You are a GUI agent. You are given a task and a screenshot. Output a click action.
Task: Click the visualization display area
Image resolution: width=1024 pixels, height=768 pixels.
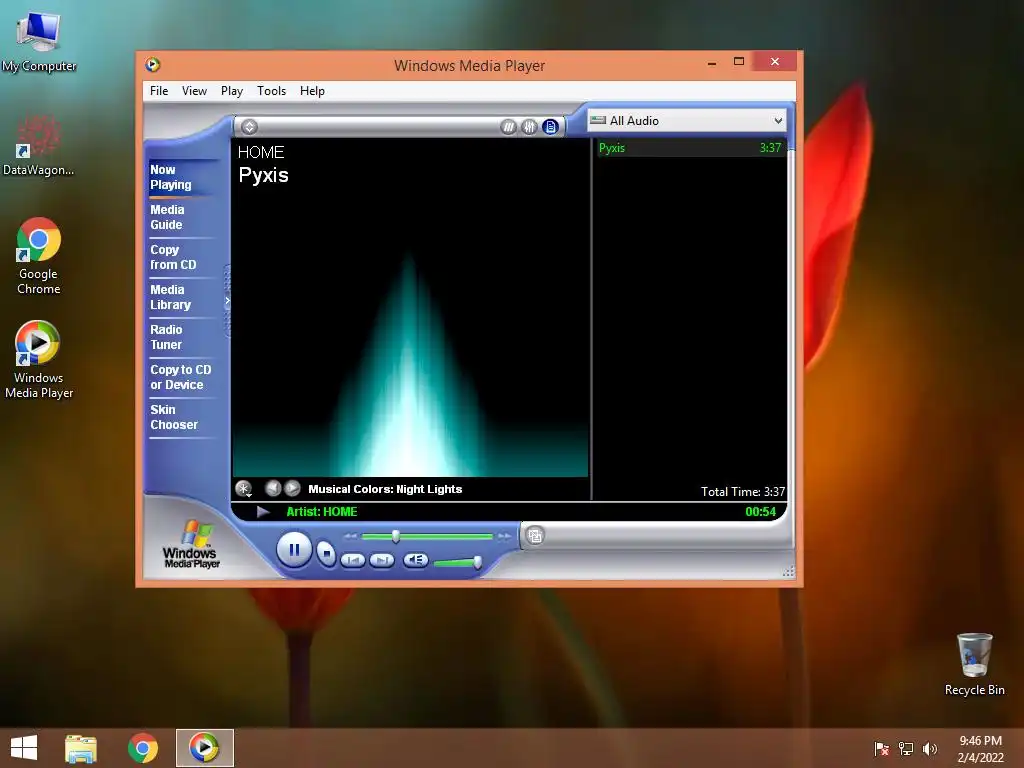[x=410, y=307]
